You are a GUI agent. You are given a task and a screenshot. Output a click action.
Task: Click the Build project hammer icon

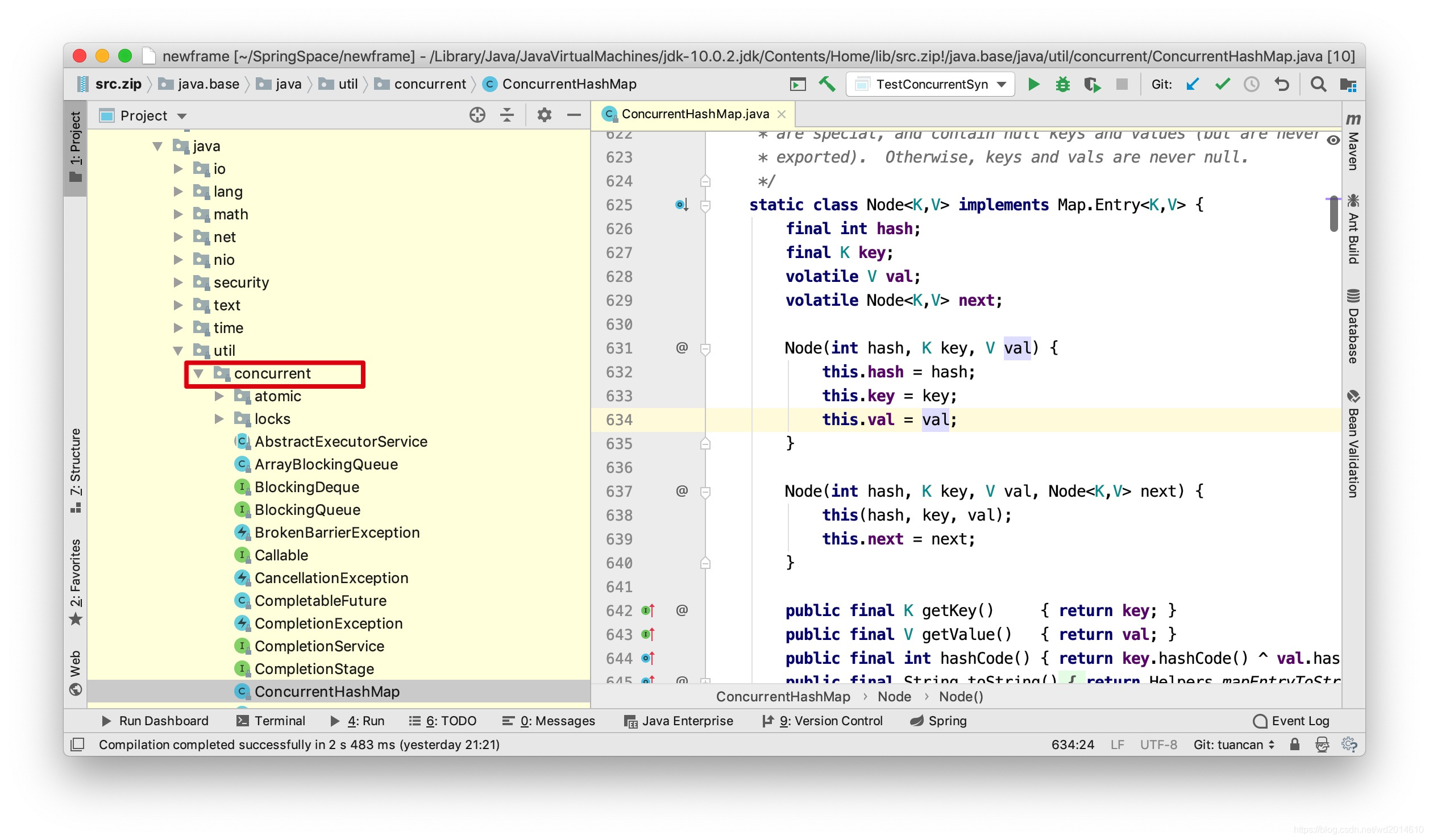[x=827, y=84]
